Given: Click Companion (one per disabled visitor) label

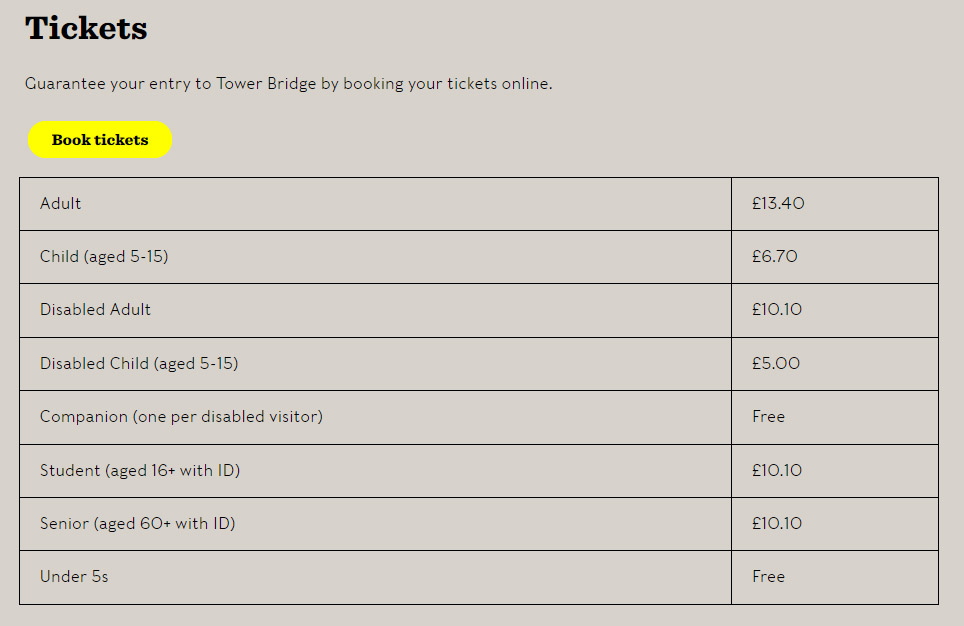Looking at the screenshot, I should click(x=181, y=417).
